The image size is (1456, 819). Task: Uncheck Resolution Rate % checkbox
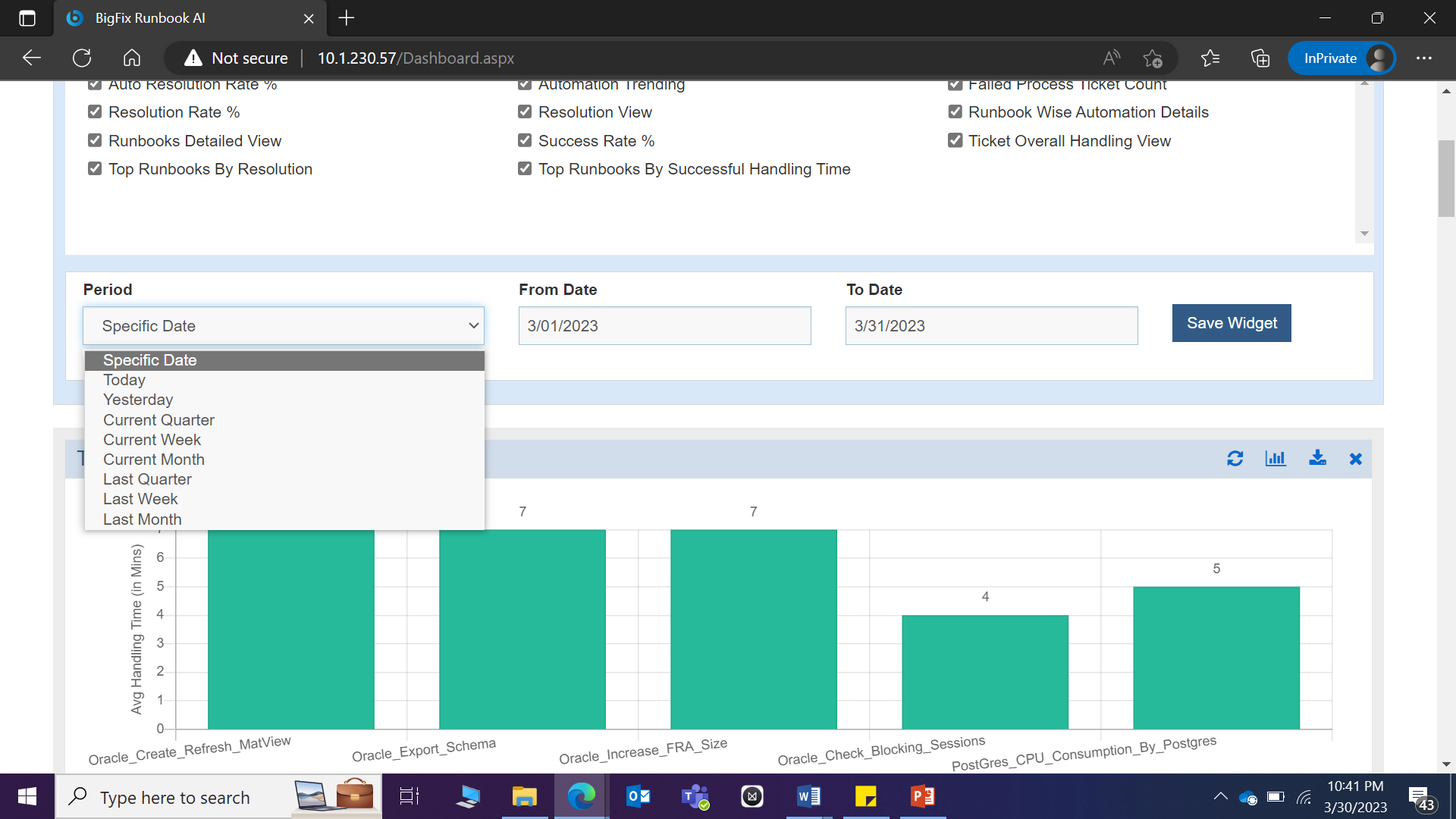tap(95, 112)
